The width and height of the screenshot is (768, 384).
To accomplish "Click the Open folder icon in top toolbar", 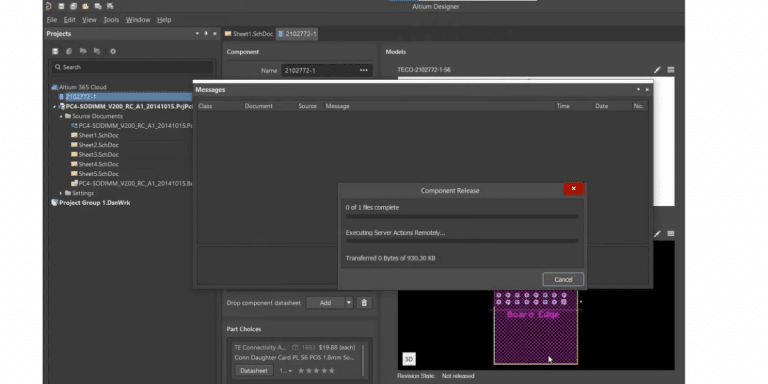I will (x=86, y=6).
